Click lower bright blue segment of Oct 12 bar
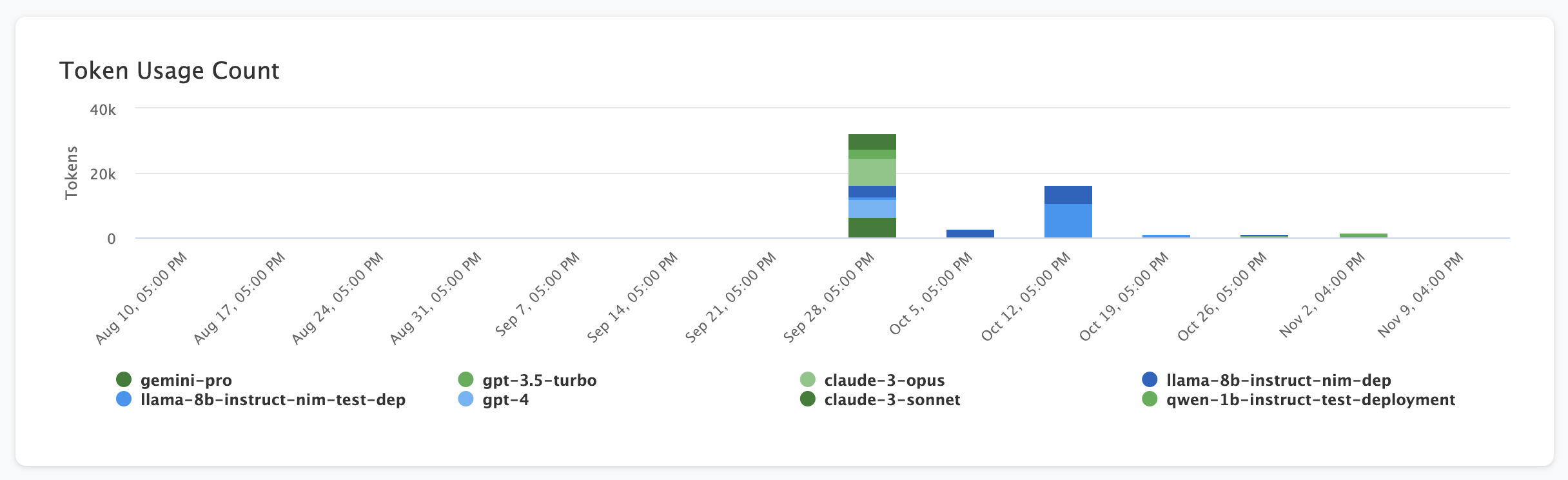Viewport: 1568px width, 480px height. coord(1068,221)
